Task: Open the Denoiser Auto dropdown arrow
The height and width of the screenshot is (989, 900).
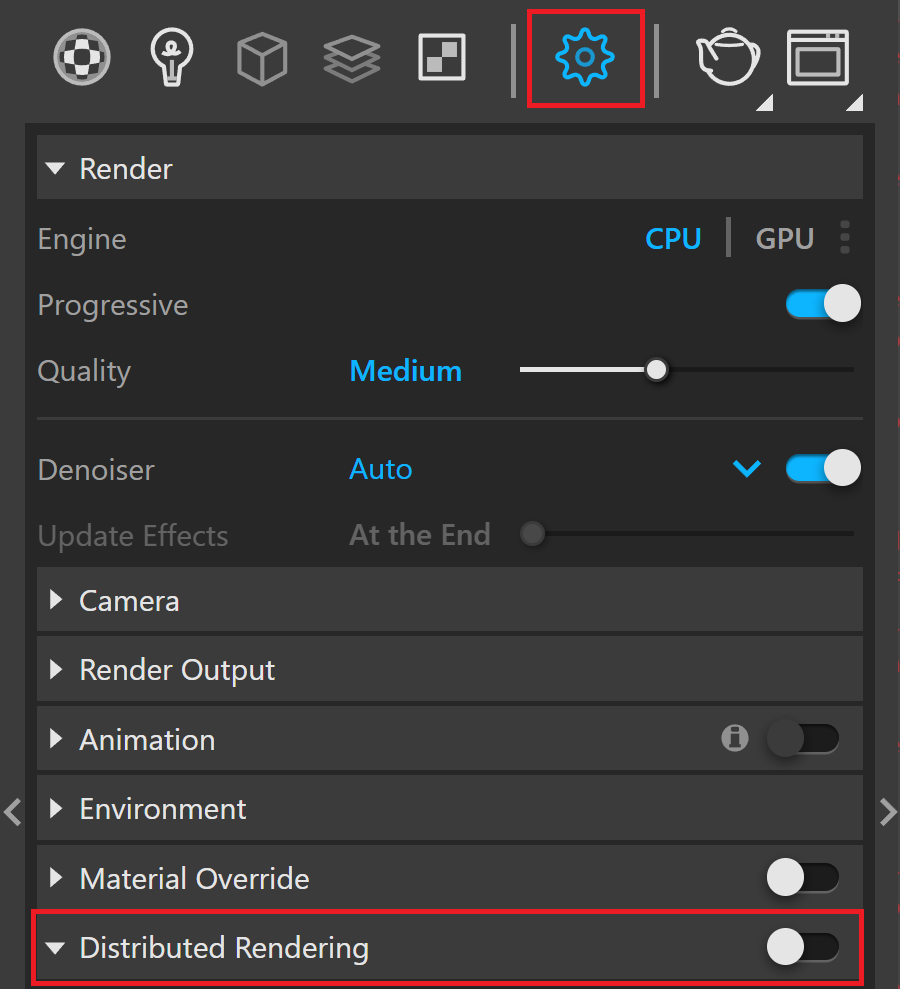Action: (x=747, y=469)
